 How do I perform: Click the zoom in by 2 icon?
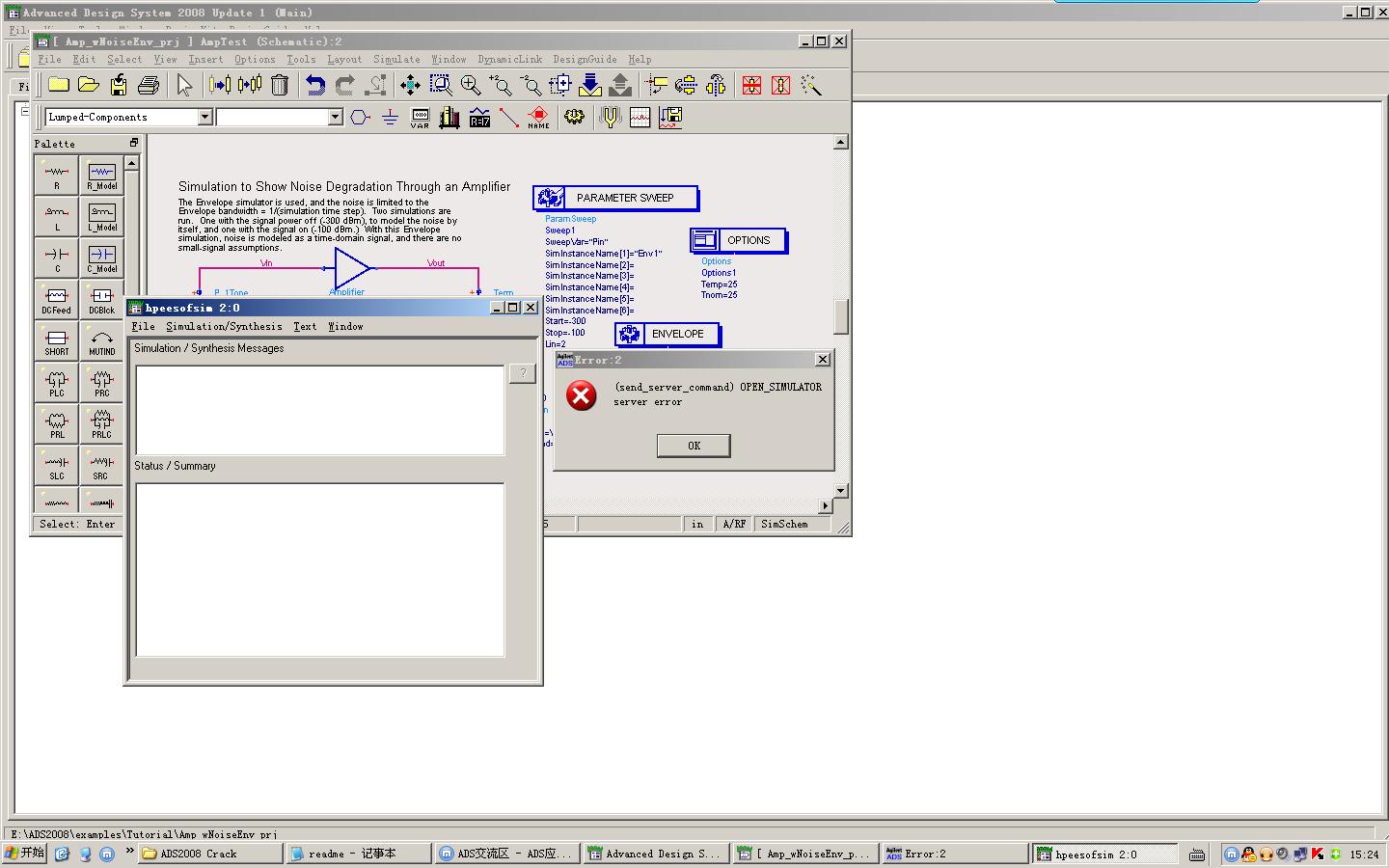click(x=501, y=85)
